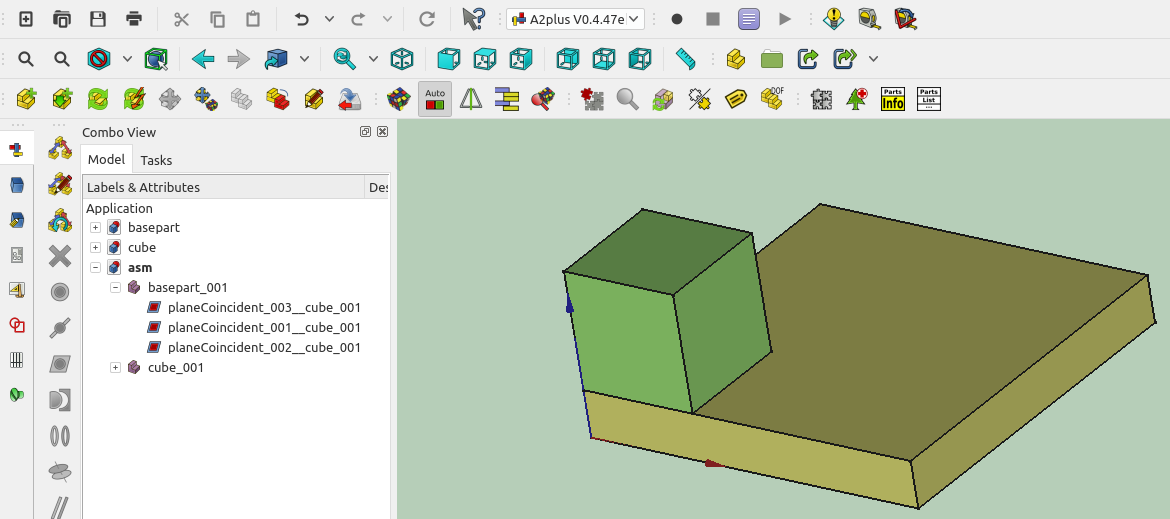Image resolution: width=1170 pixels, height=519 pixels.
Task: Open the Parts List tool
Action: click(929, 99)
